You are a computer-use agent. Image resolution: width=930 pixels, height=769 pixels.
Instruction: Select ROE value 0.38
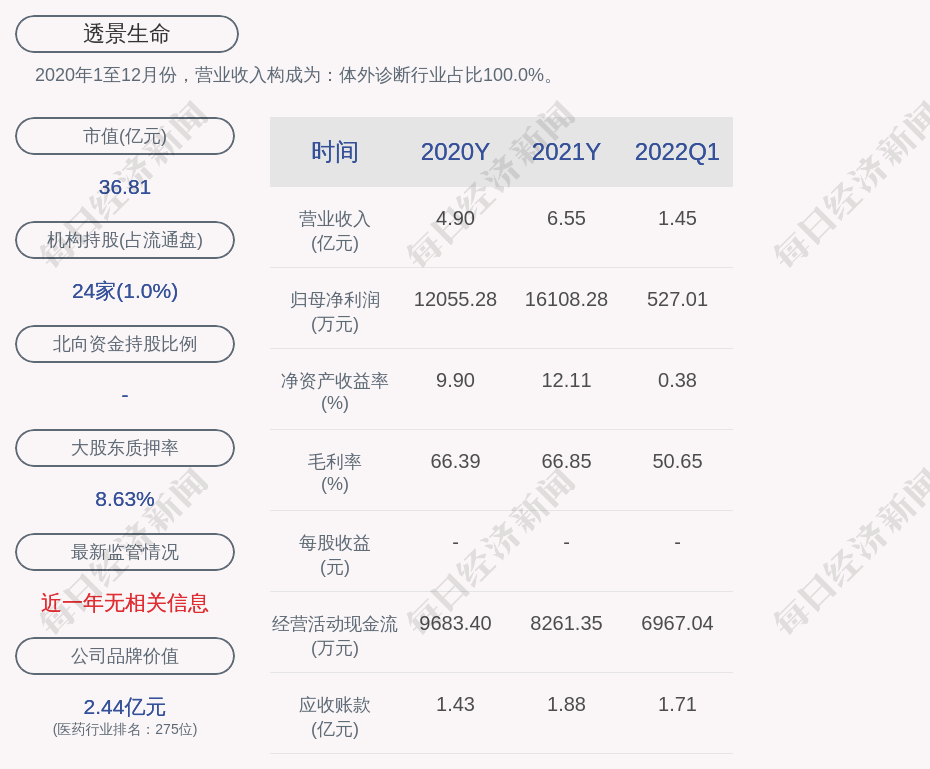coord(677,380)
